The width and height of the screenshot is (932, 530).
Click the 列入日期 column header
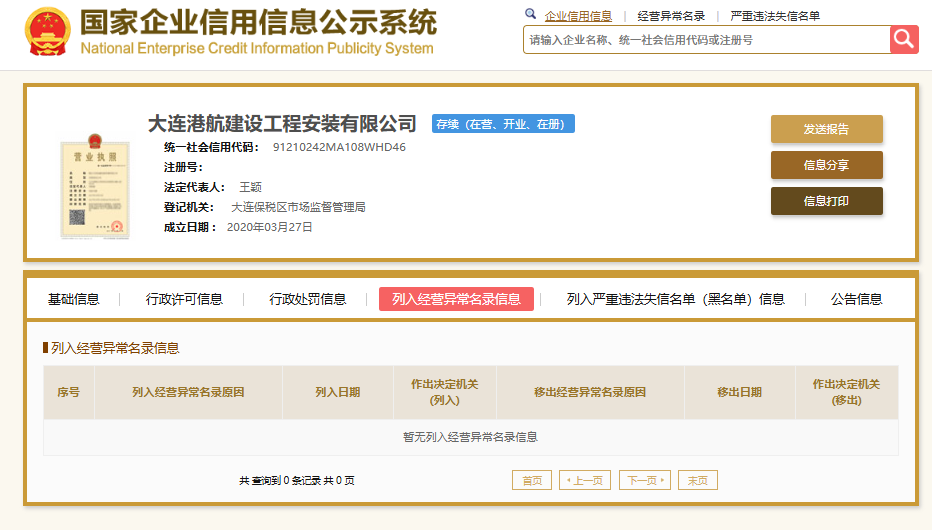[338, 392]
